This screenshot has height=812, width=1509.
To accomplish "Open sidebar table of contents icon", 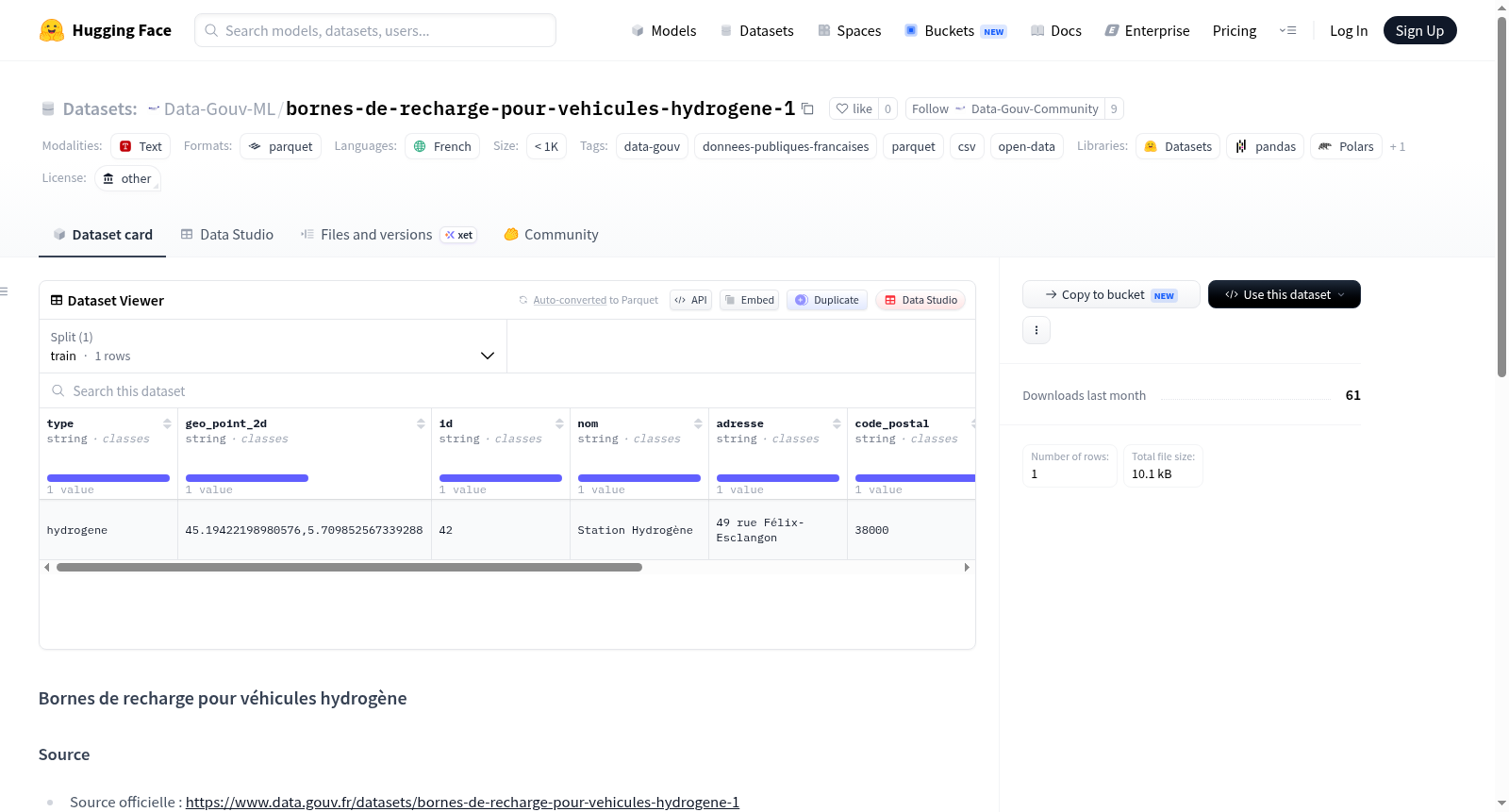I will click(x=5, y=291).
